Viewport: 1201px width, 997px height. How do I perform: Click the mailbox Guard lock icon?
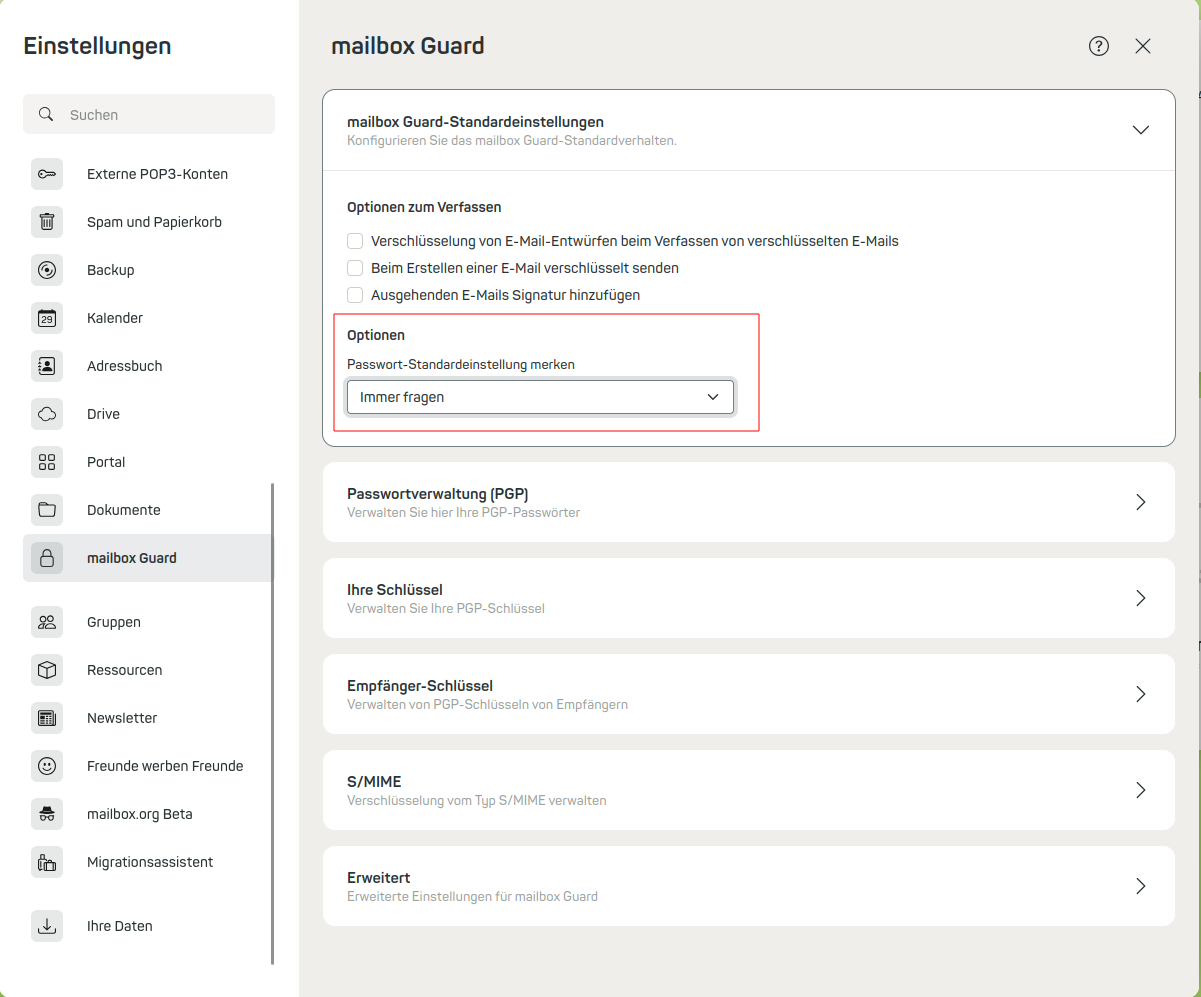click(x=47, y=558)
